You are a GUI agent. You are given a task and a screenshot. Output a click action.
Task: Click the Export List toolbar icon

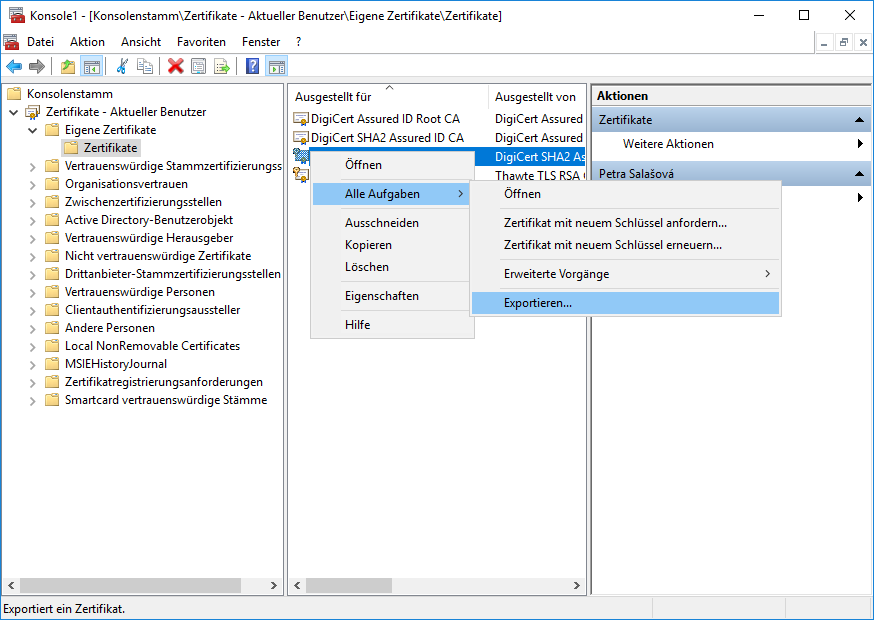coord(222,67)
